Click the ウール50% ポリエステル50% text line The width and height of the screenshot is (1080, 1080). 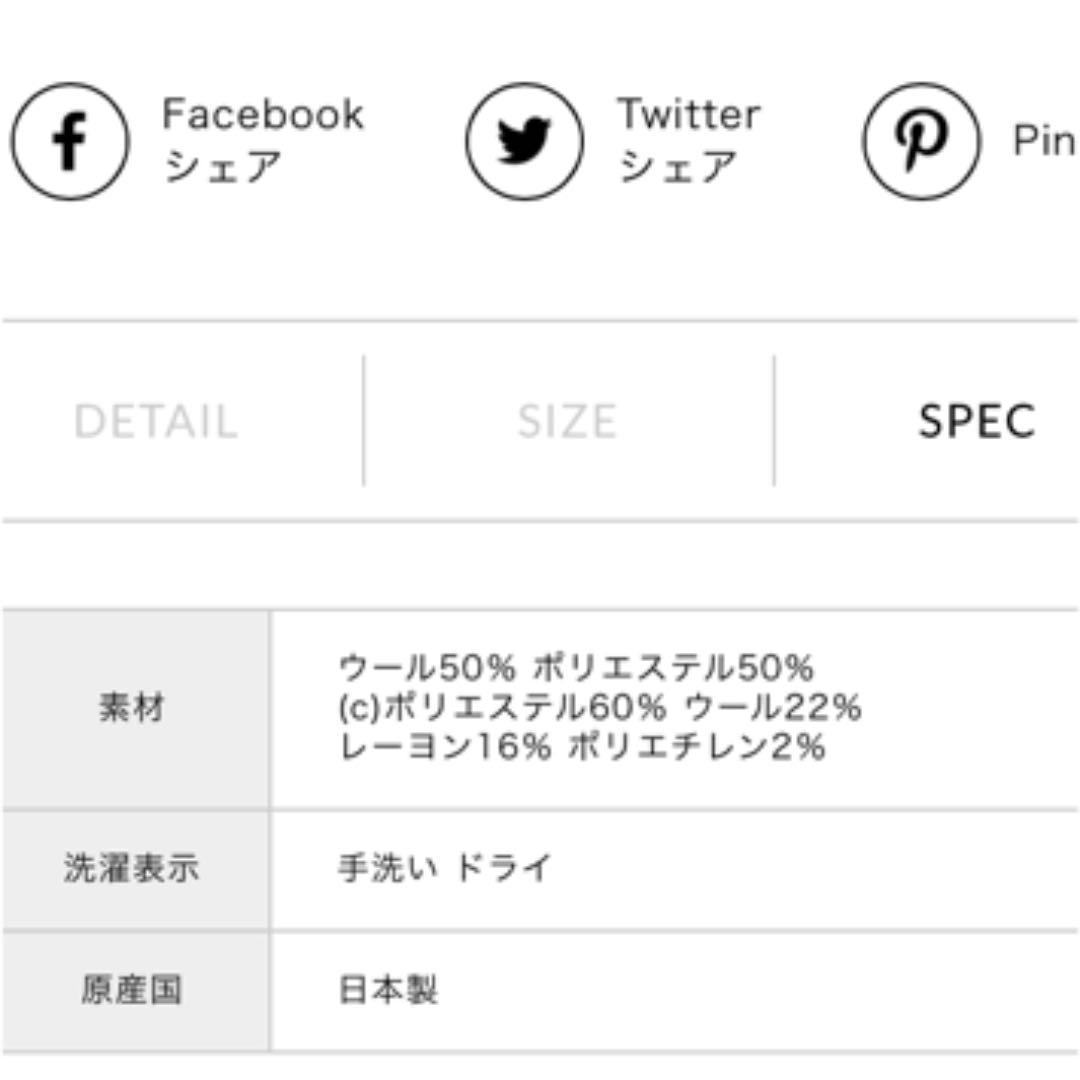(x=576, y=667)
